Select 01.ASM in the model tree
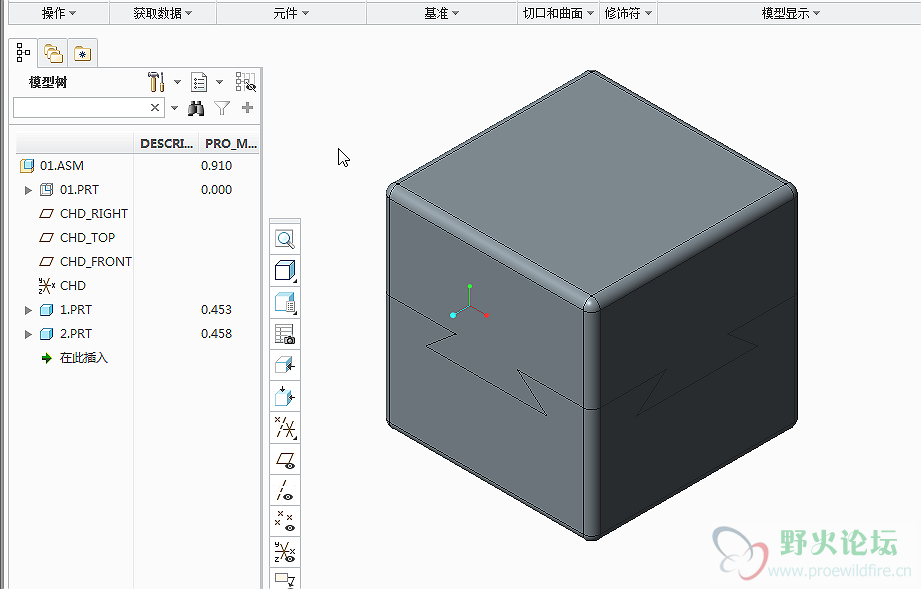Image resolution: width=921 pixels, height=589 pixels. 62,166
